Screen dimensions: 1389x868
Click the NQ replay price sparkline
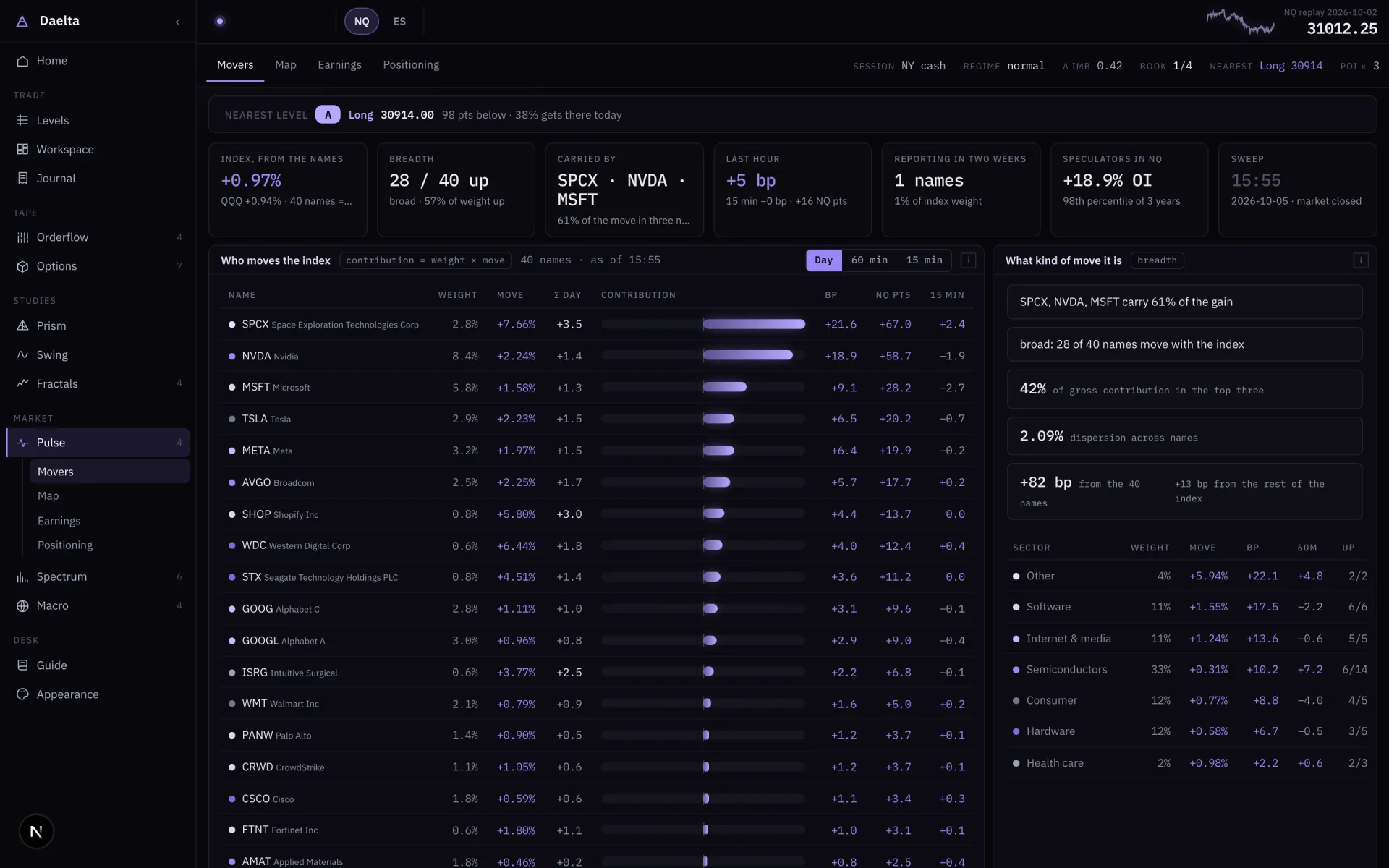(x=1240, y=22)
